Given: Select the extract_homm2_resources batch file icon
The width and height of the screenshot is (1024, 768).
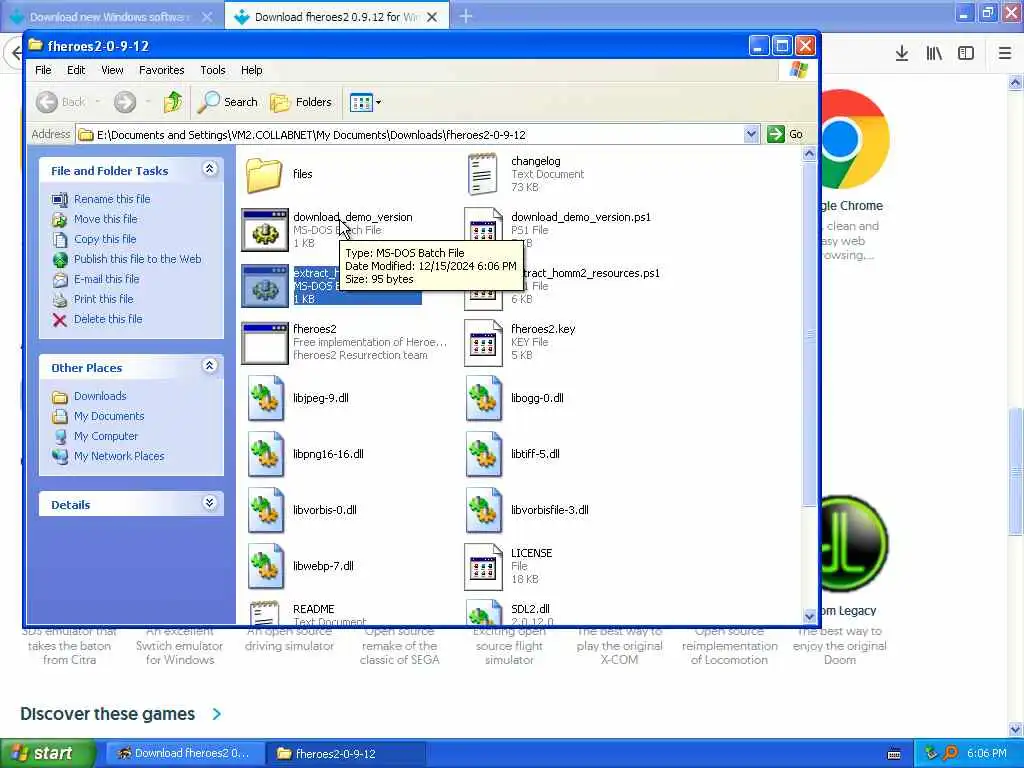Looking at the screenshot, I should 264,287.
